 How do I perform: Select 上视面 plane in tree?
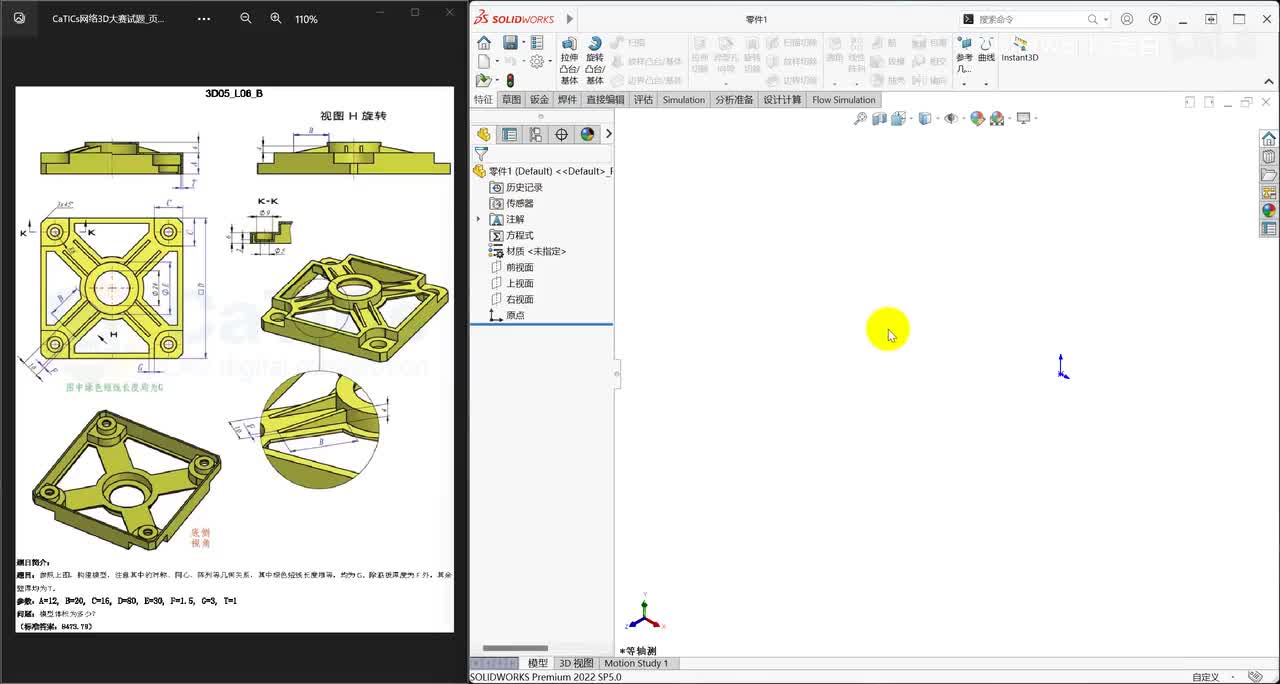coord(512,283)
